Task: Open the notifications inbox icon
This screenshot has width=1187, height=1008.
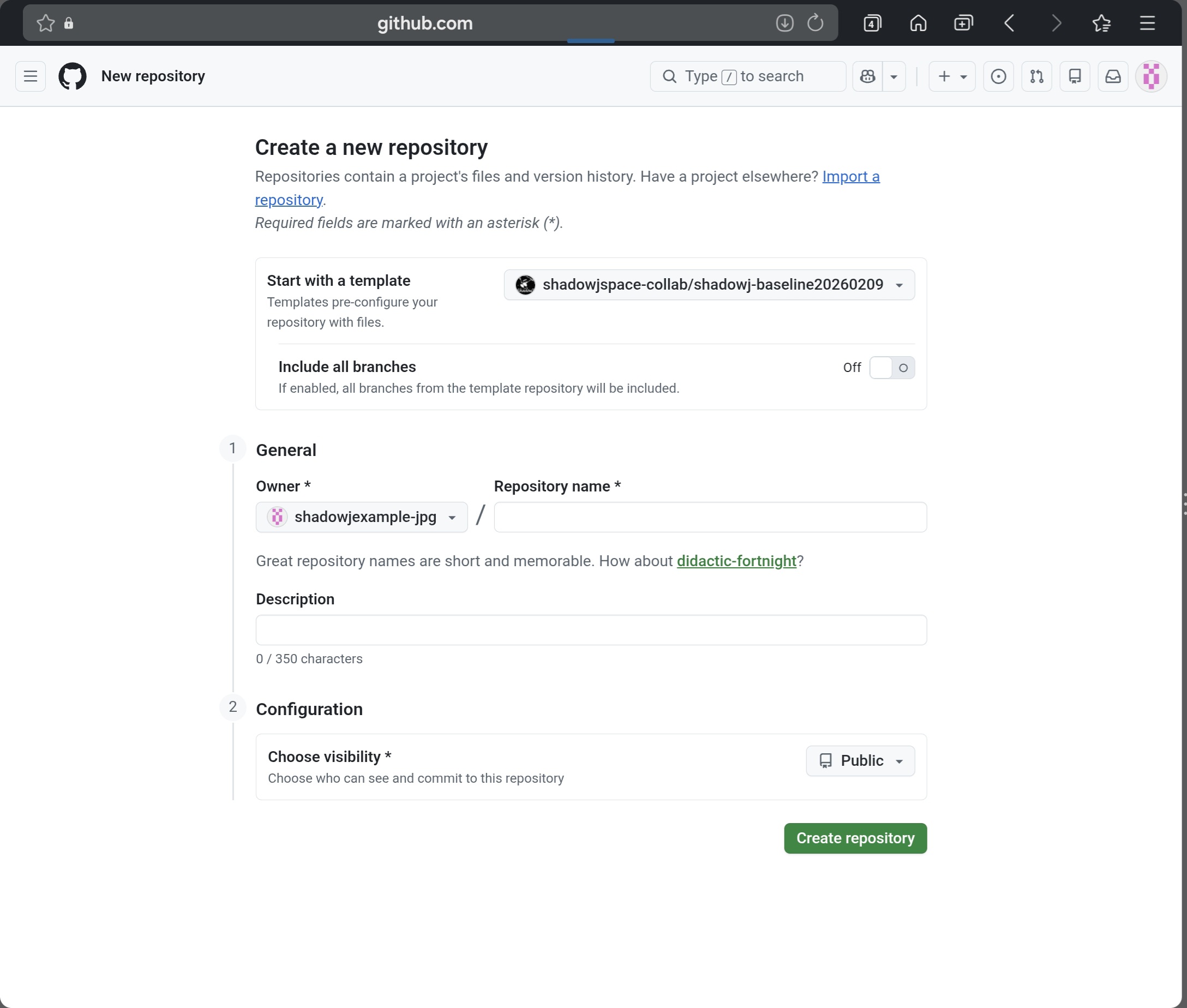Action: click(1113, 76)
